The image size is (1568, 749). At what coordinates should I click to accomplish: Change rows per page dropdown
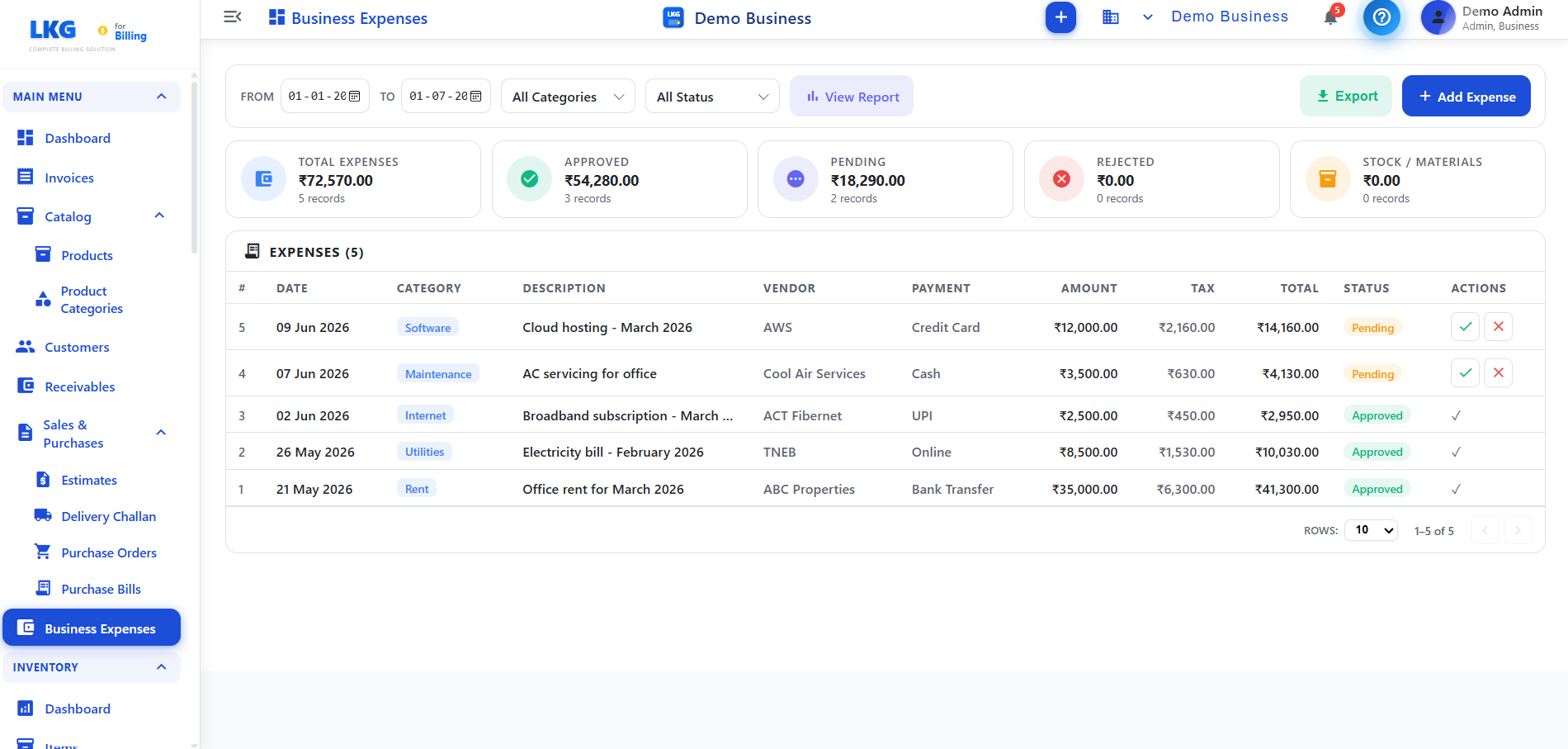(1371, 530)
